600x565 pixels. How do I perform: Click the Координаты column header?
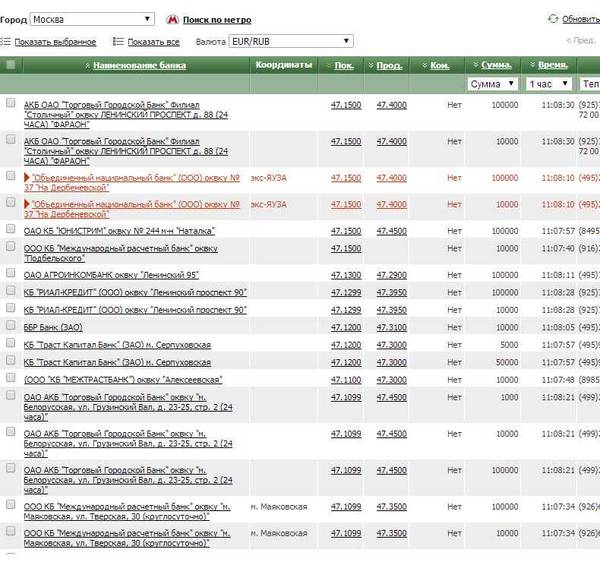click(284, 65)
